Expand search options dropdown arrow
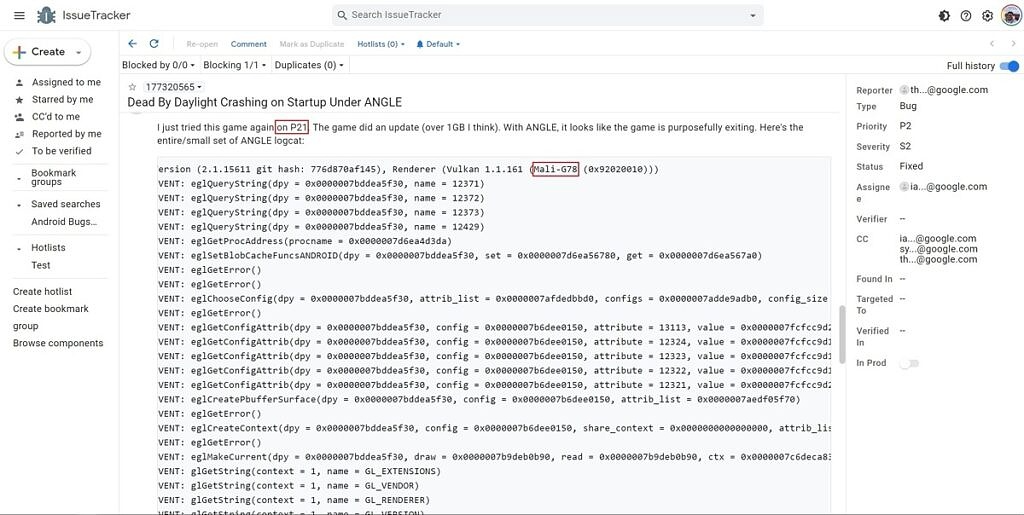The image size is (1024, 515). pyautogui.click(x=753, y=15)
